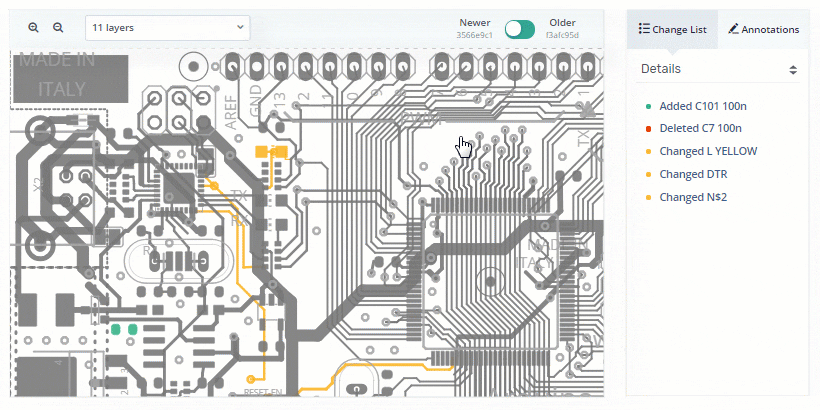Open the 11 layers dropdown
Image resolution: width=820 pixels, height=410 pixels.
tap(167, 28)
